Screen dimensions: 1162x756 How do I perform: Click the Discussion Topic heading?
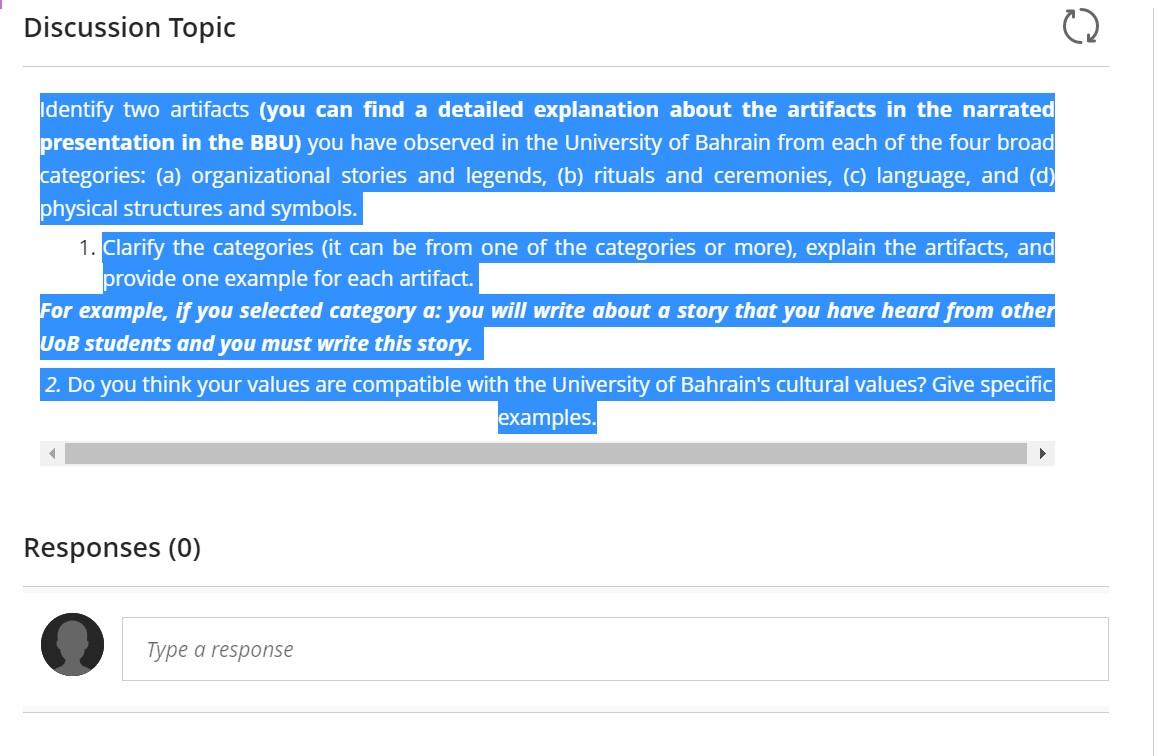[130, 27]
